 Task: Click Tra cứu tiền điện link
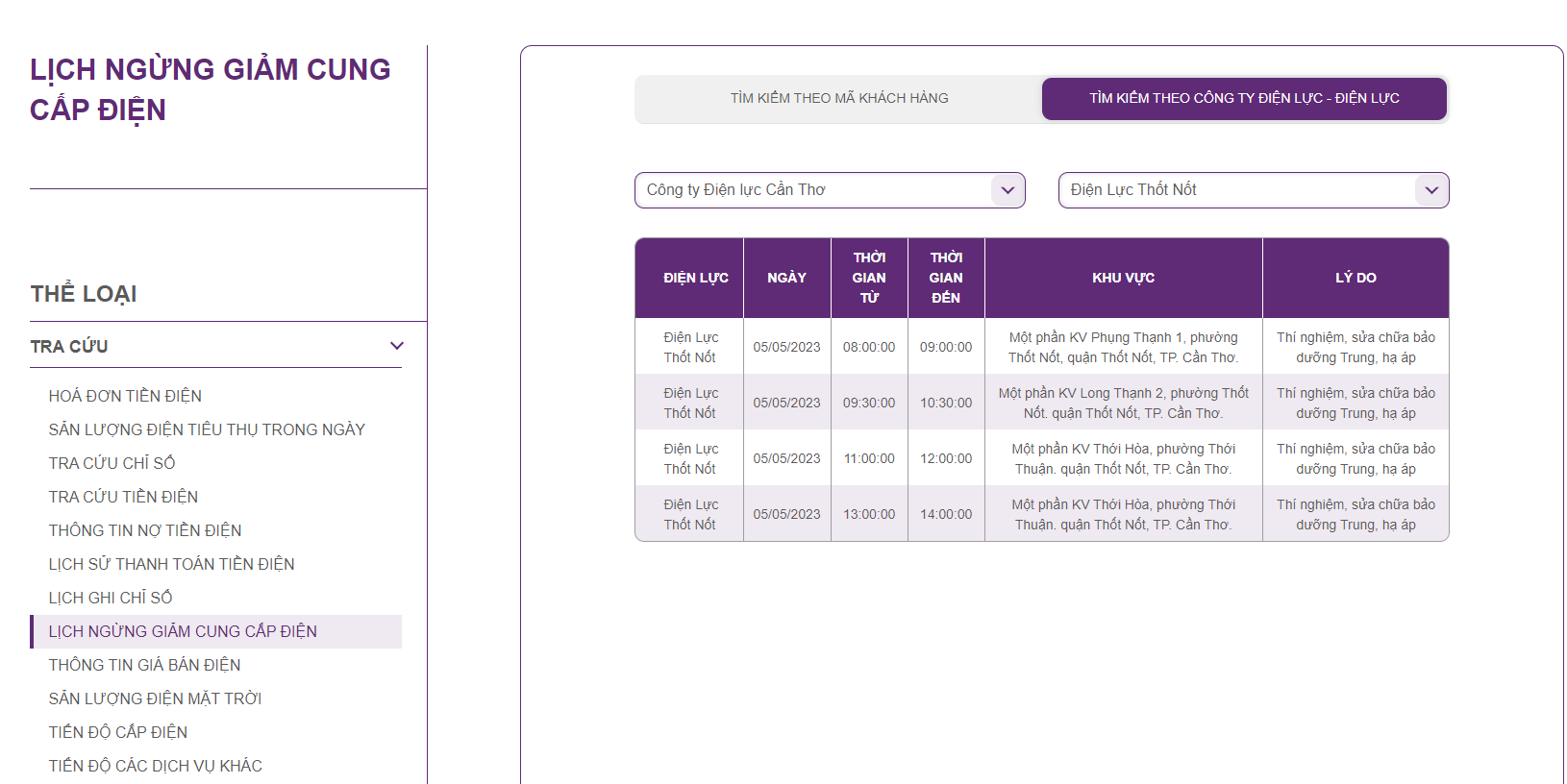pos(123,497)
